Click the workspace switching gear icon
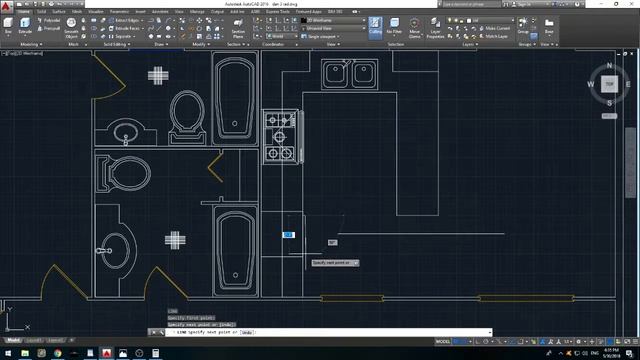 (578, 341)
